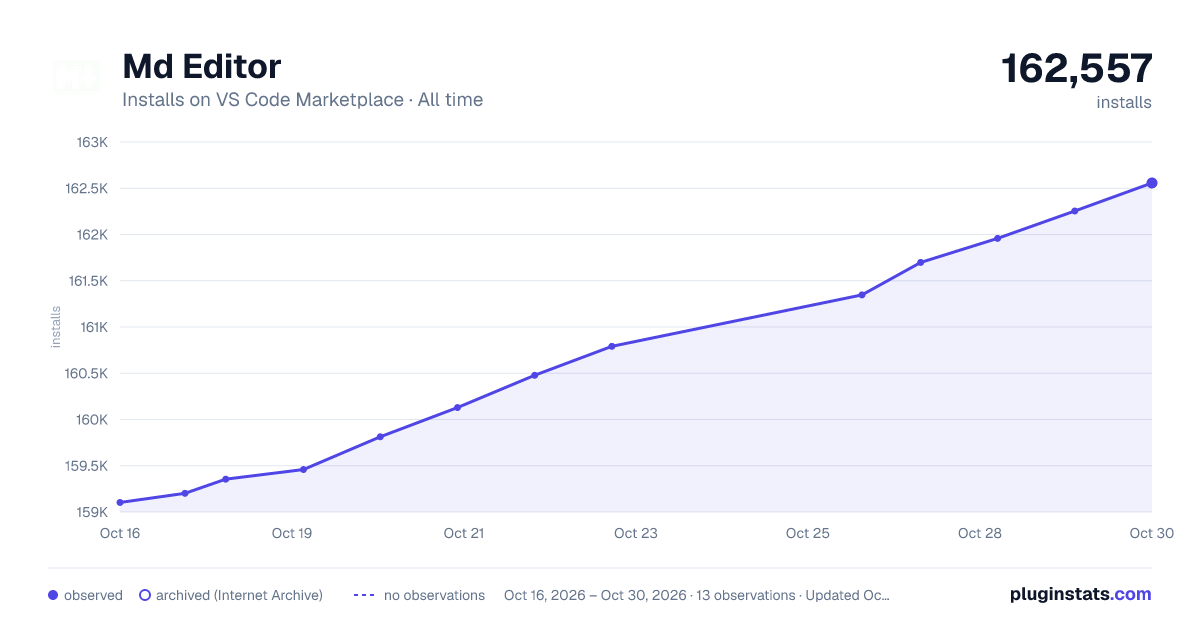Click the 159.5K y-axis label
This screenshot has width=1200, height=630.
point(87,465)
